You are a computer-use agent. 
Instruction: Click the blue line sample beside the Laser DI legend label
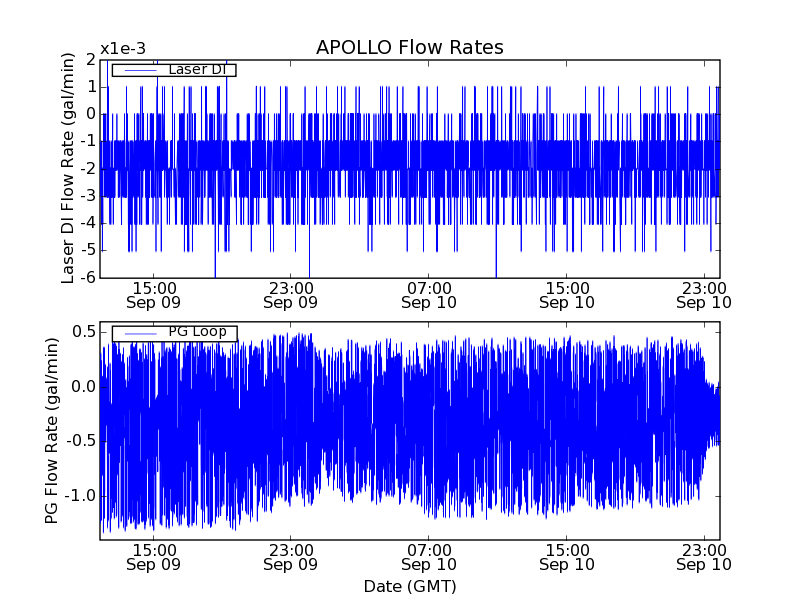[138, 70]
